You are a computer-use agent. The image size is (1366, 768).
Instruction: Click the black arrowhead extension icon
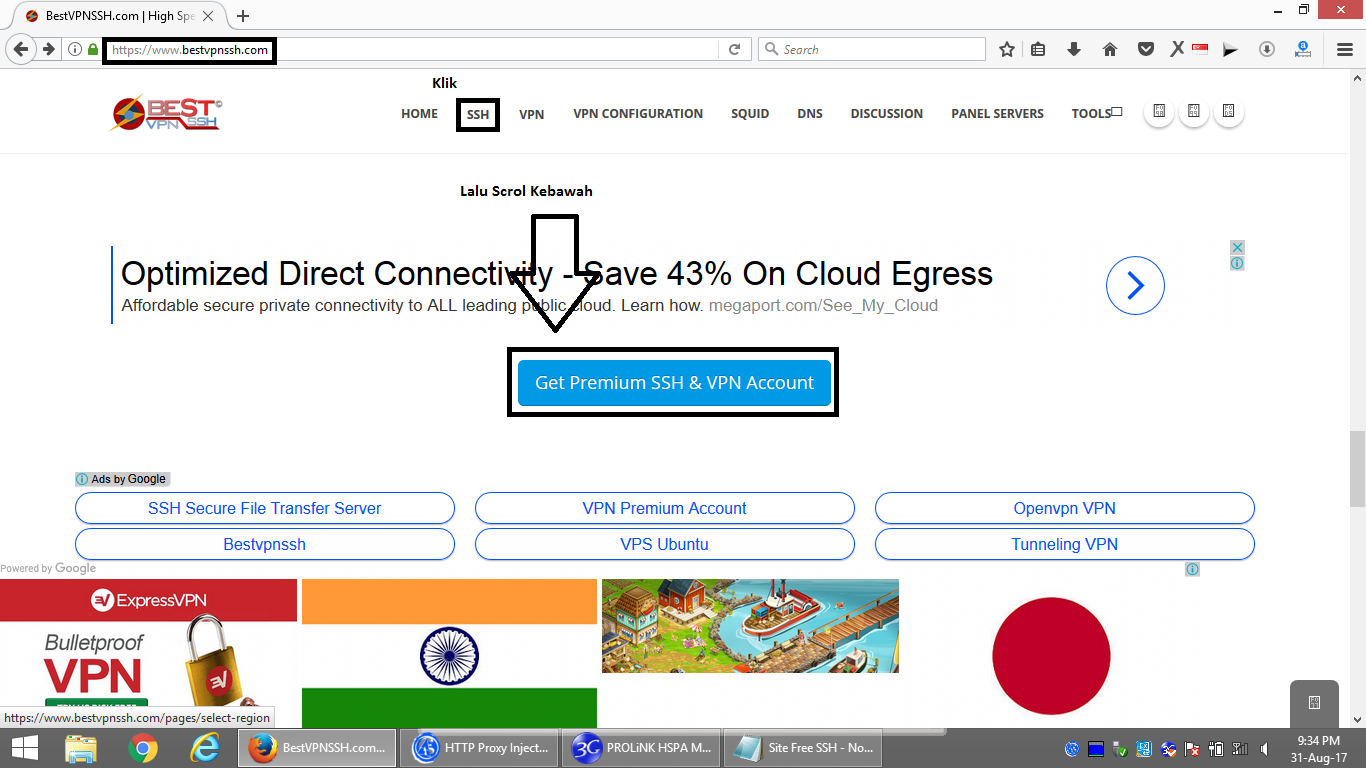point(1231,49)
